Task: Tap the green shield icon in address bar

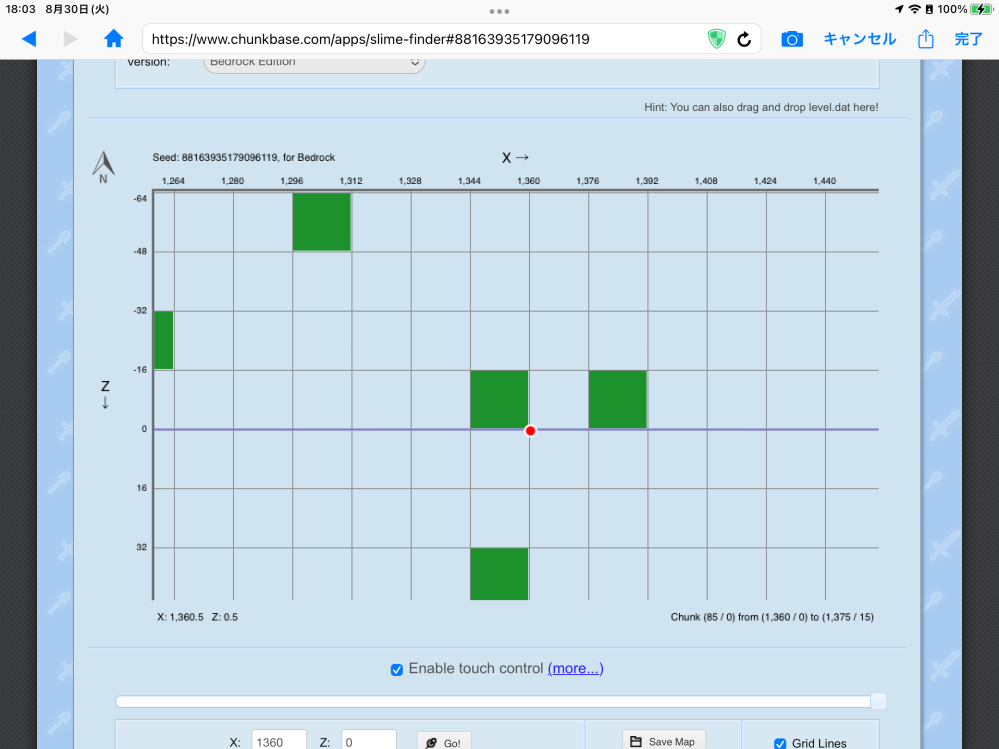Action: click(x=717, y=39)
